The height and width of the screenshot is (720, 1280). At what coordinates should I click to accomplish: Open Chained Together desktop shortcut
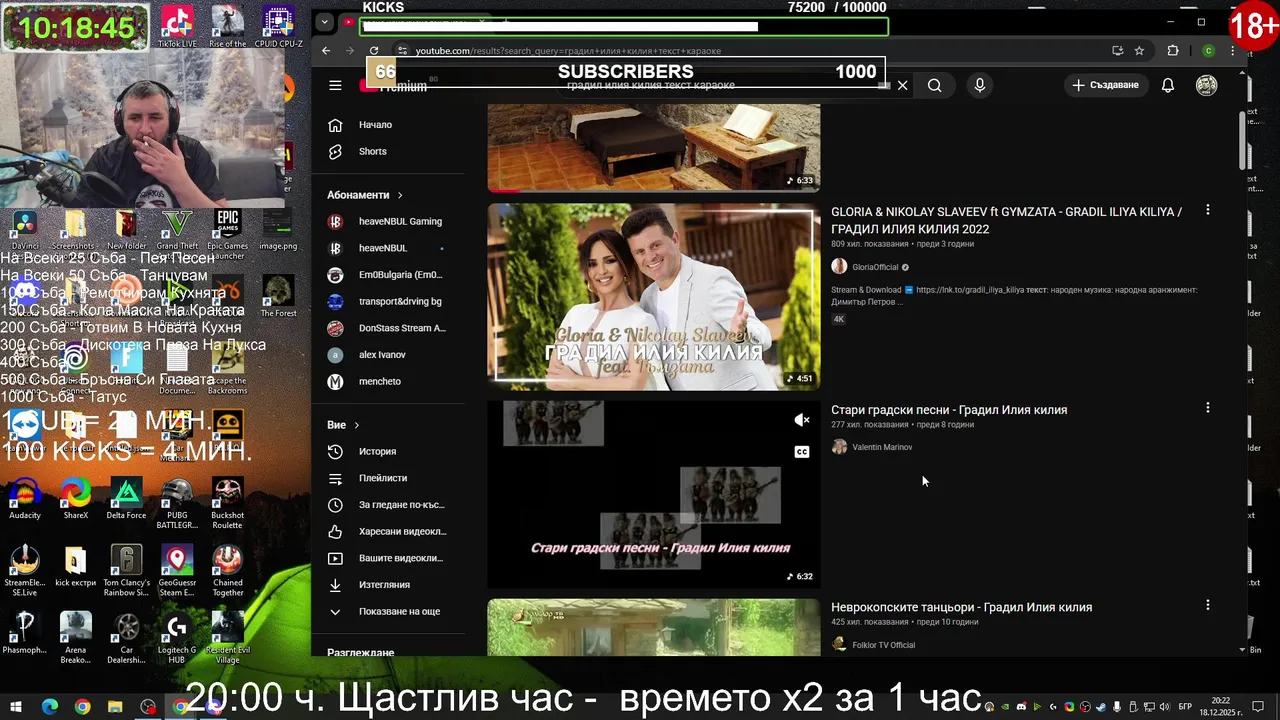point(227,571)
